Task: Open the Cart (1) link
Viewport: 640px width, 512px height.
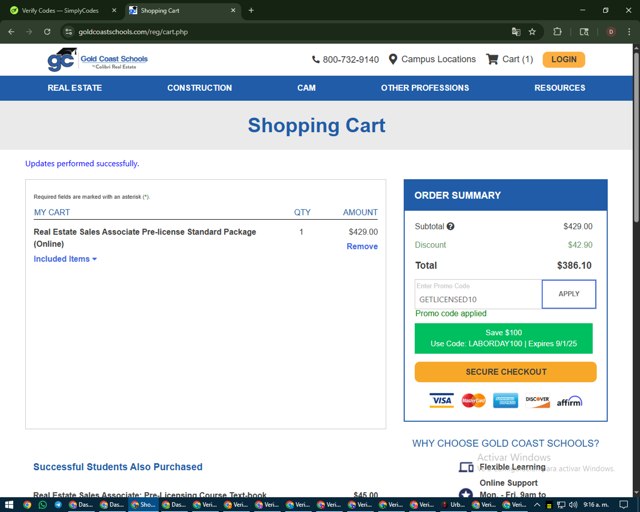Action: [518, 60]
